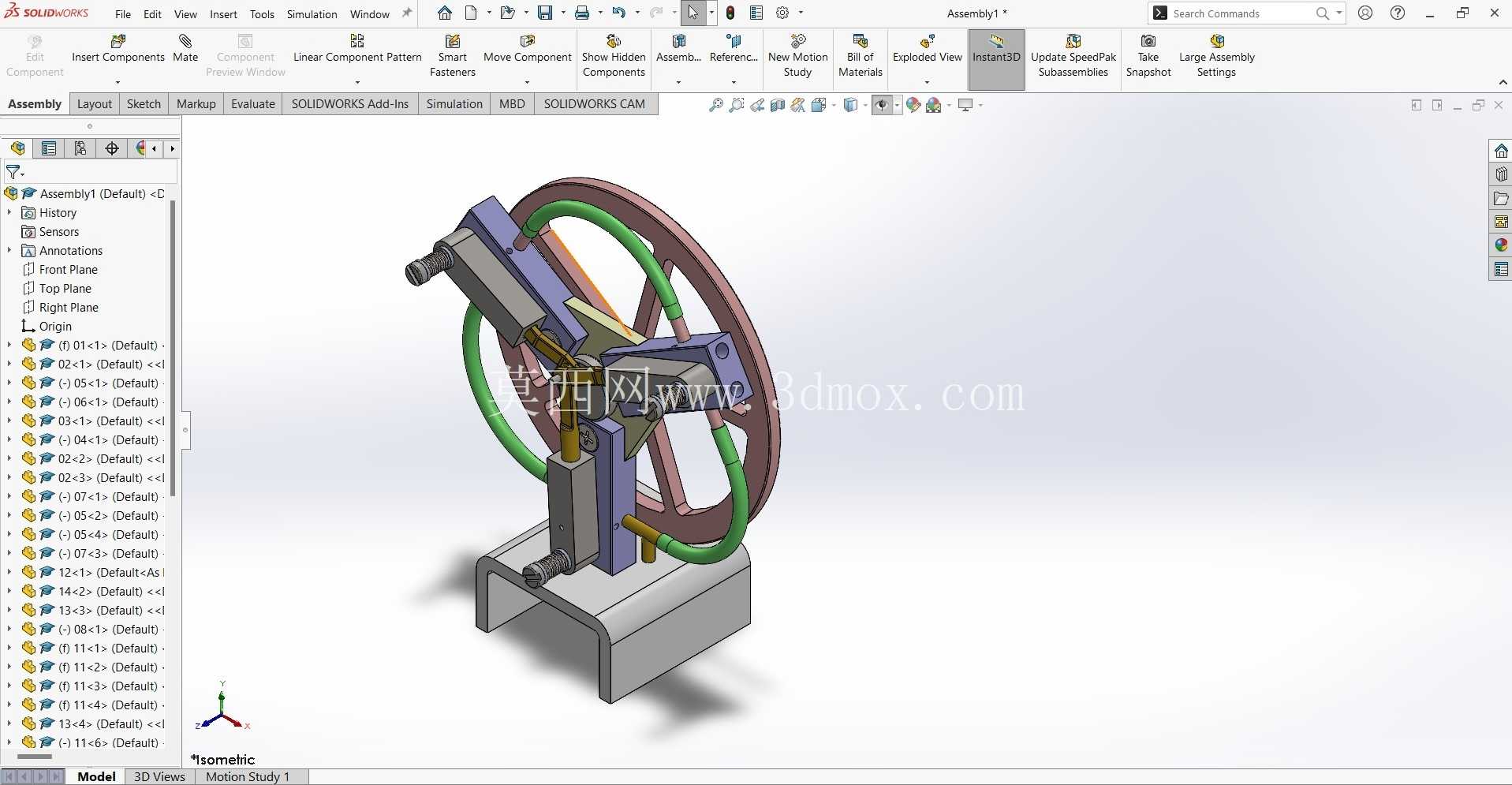Viewport: 1512px width, 785px height.
Task: Switch to the Evaluate tab
Action: (253, 104)
